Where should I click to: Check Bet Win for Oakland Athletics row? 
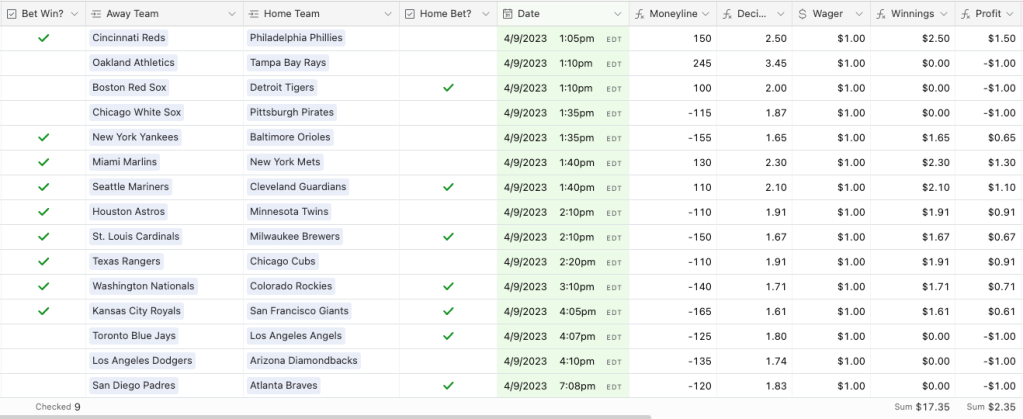(43, 63)
